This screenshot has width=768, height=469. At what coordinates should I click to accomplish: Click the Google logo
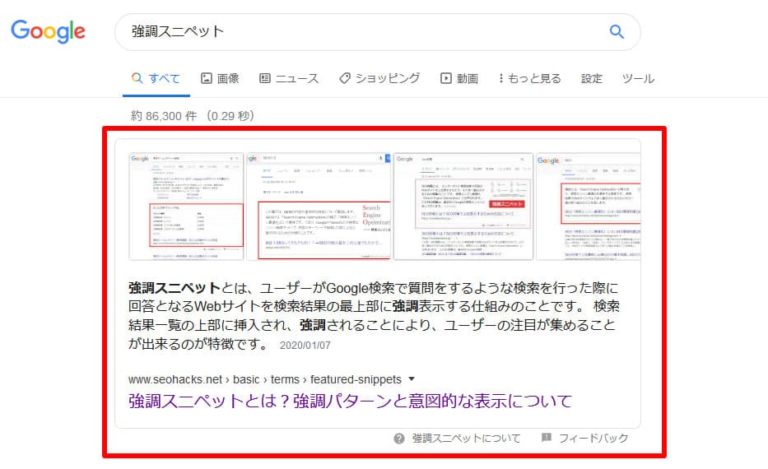48,31
